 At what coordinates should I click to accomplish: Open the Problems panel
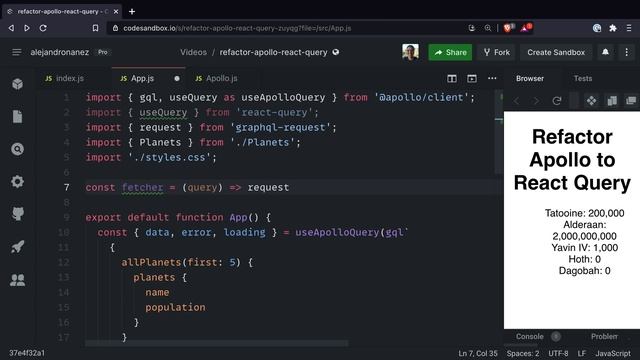[x=604, y=336]
